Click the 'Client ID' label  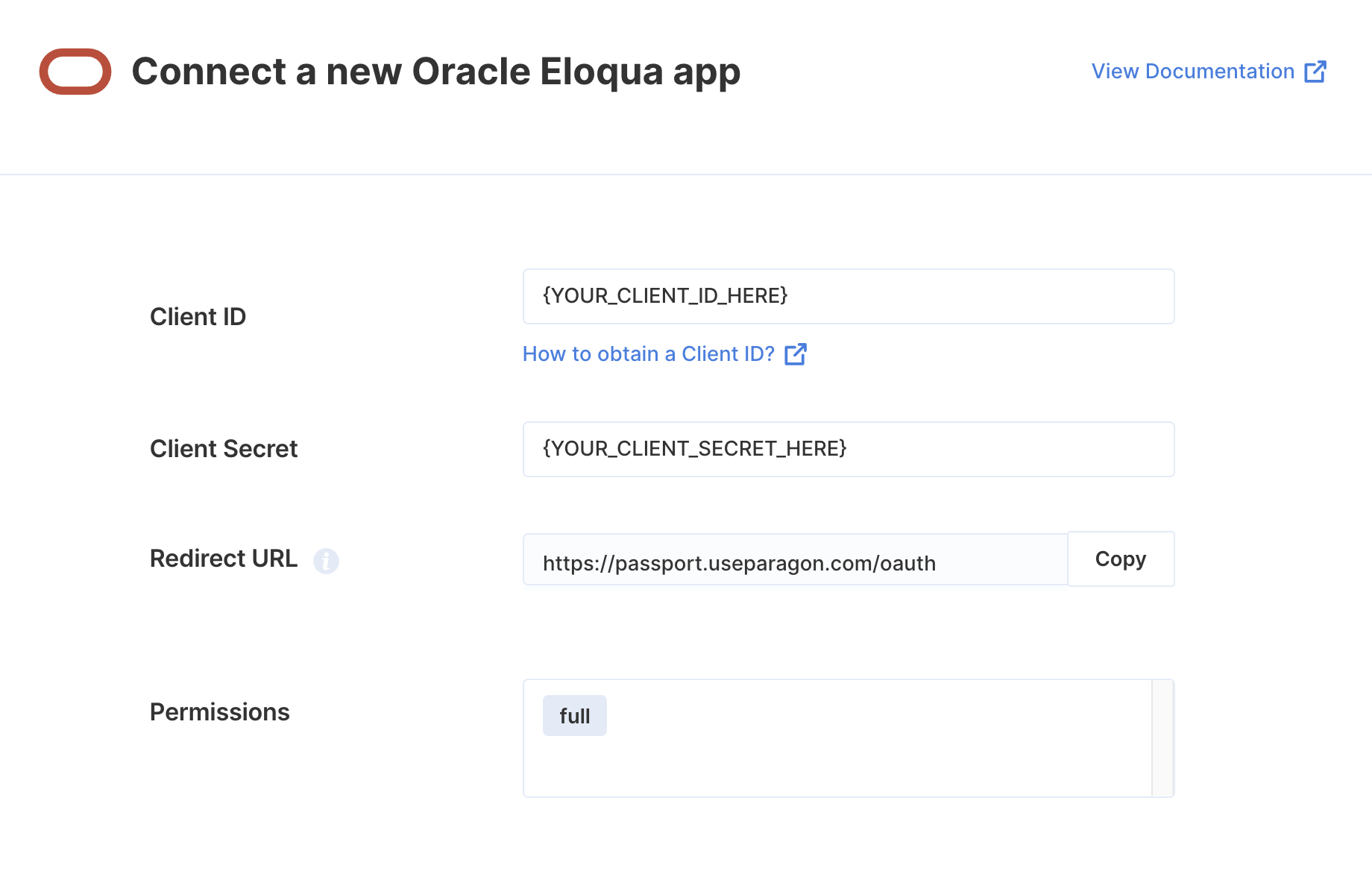pyautogui.click(x=198, y=317)
